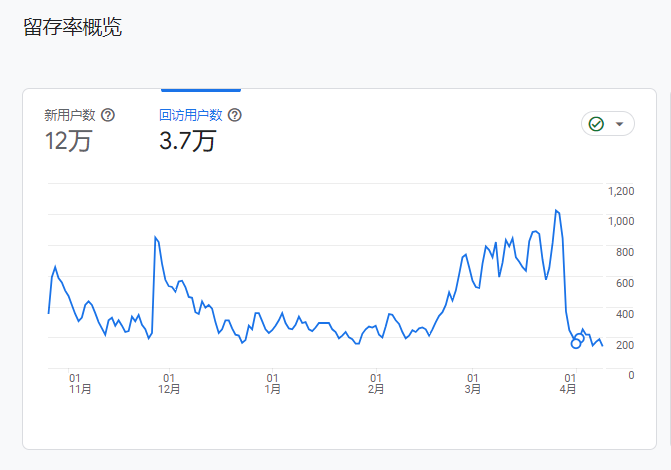Click the 01 3月 axis label
The height and width of the screenshot is (470, 671).
472,384
